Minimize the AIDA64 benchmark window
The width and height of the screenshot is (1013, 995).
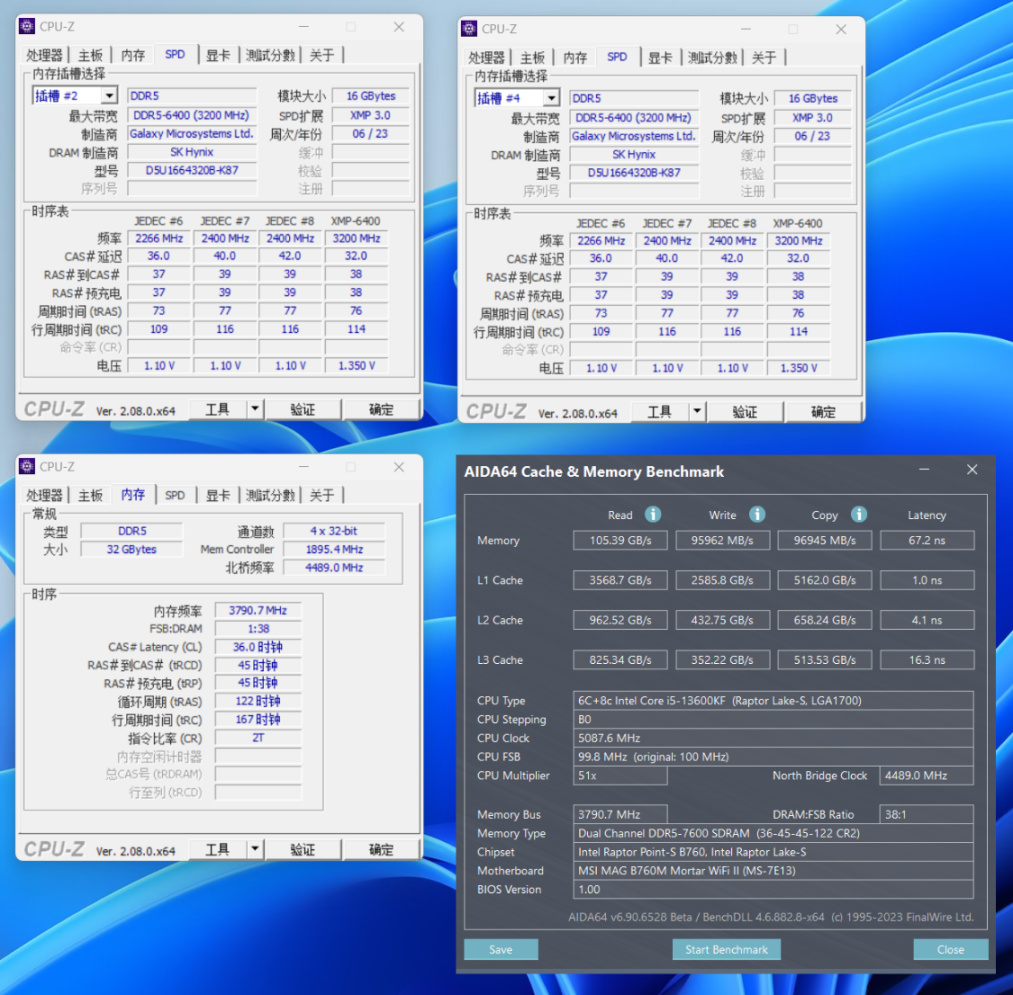(924, 470)
